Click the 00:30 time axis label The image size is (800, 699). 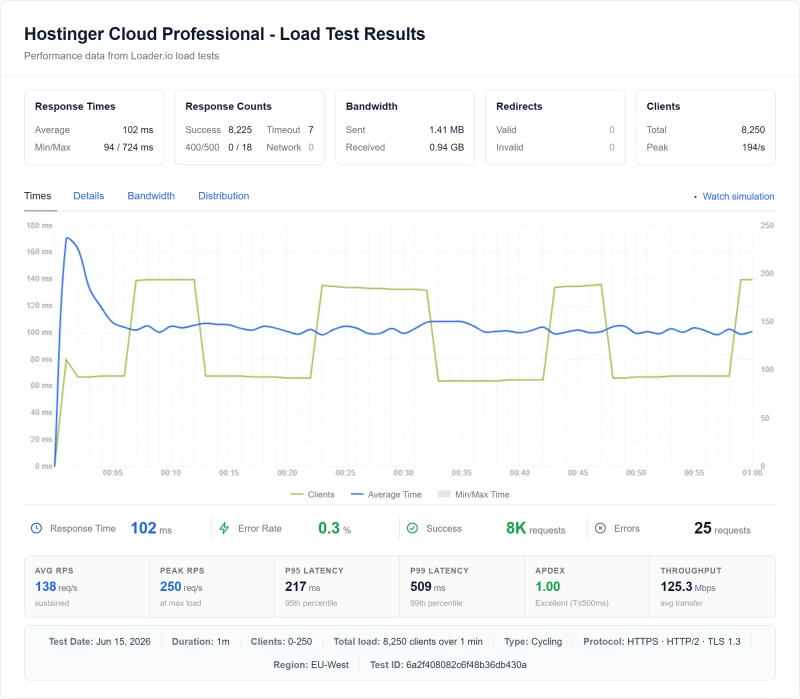click(403, 473)
